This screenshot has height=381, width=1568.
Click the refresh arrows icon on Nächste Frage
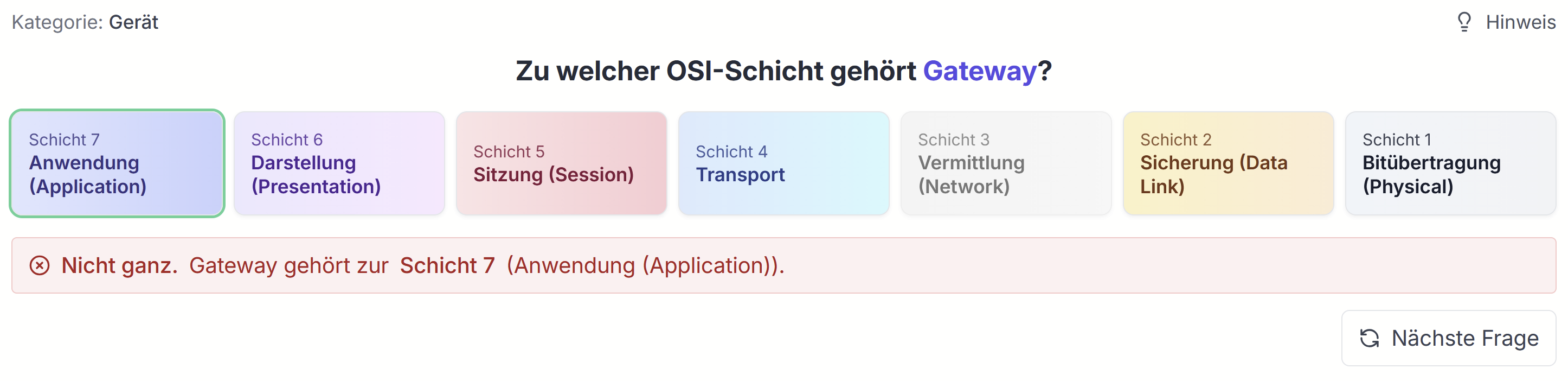tap(1370, 338)
